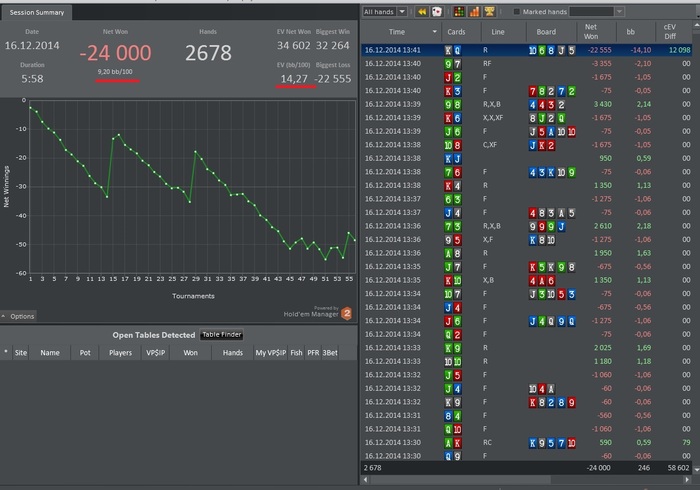700x490 pixels.
Task: Click the trophy tournaments icon
Action: tap(489, 12)
